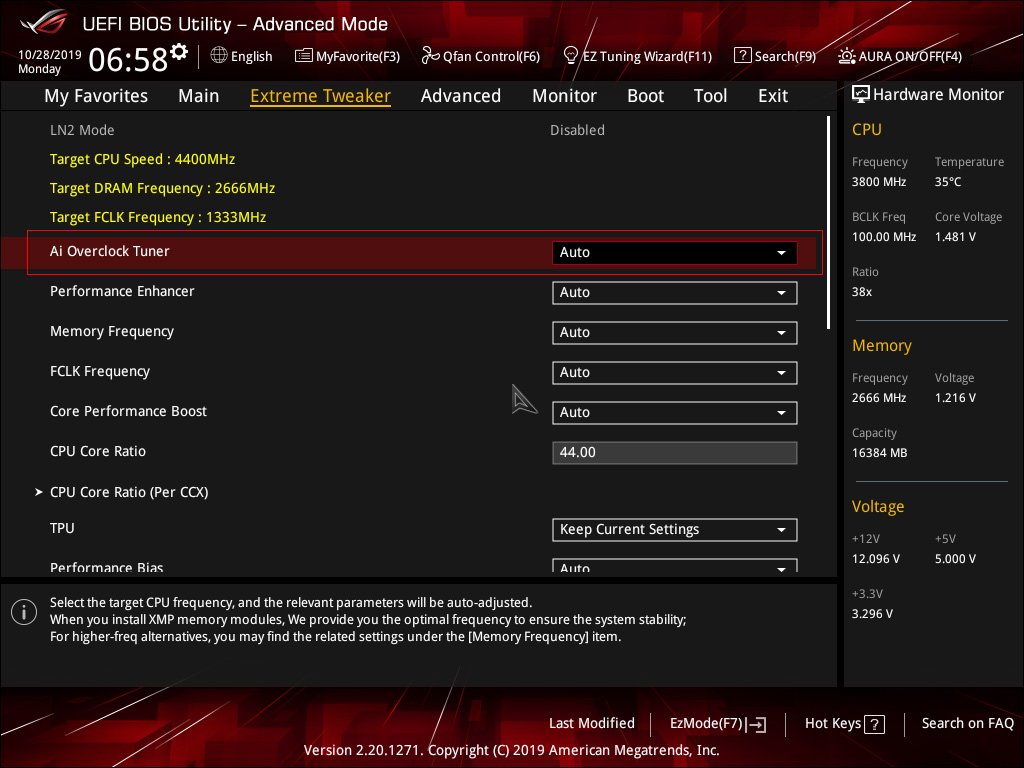This screenshot has width=1024, height=768.
Task: Open the Monitor tab
Action: point(564,95)
